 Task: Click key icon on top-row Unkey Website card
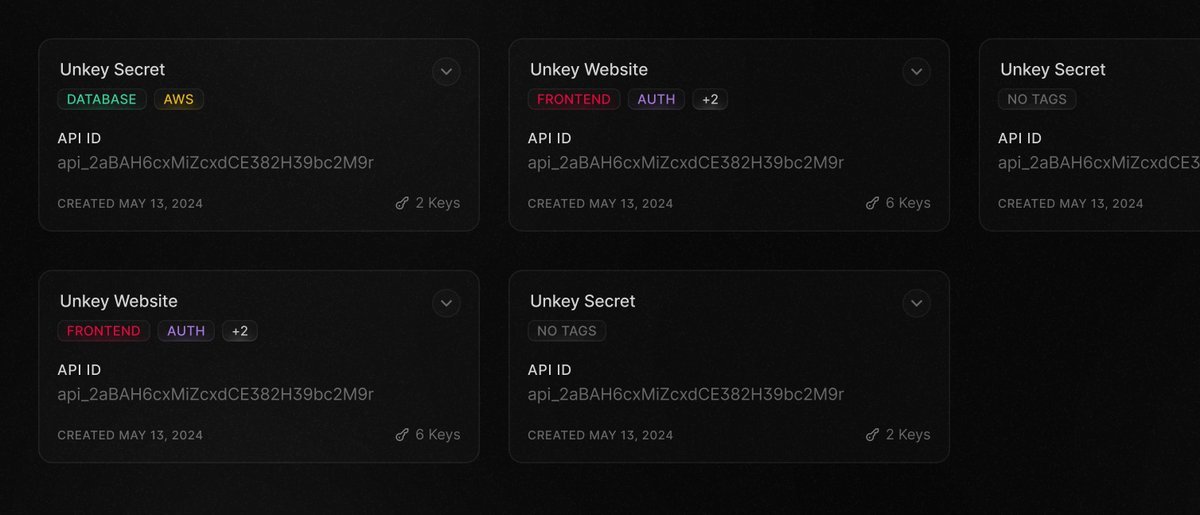pos(872,203)
